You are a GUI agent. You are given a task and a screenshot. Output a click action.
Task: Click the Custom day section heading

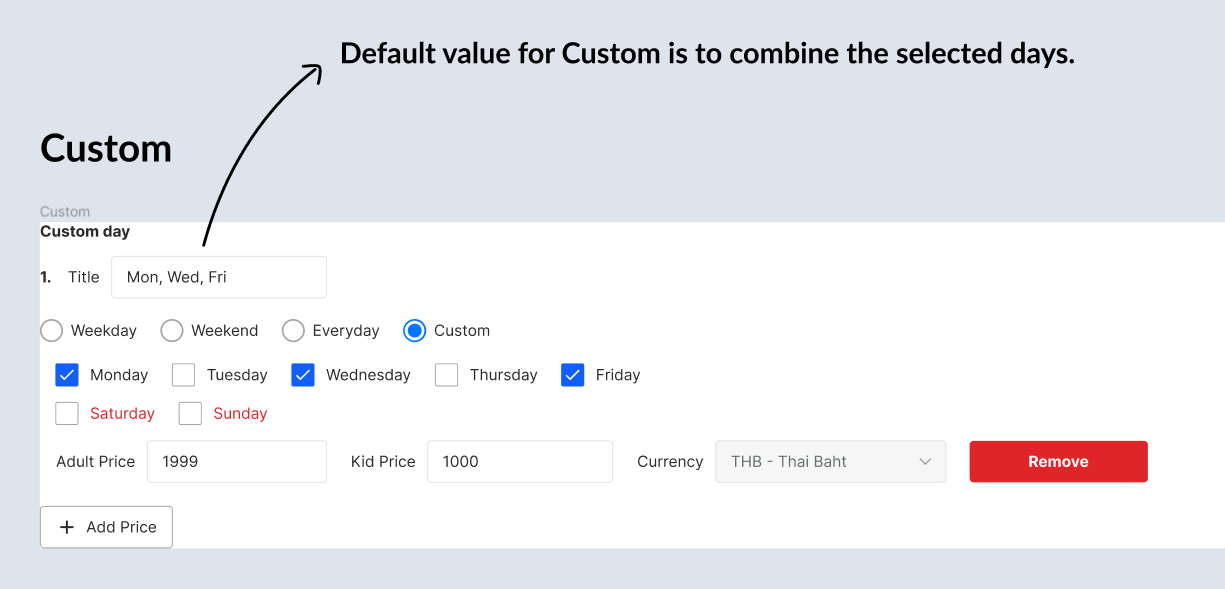[85, 231]
